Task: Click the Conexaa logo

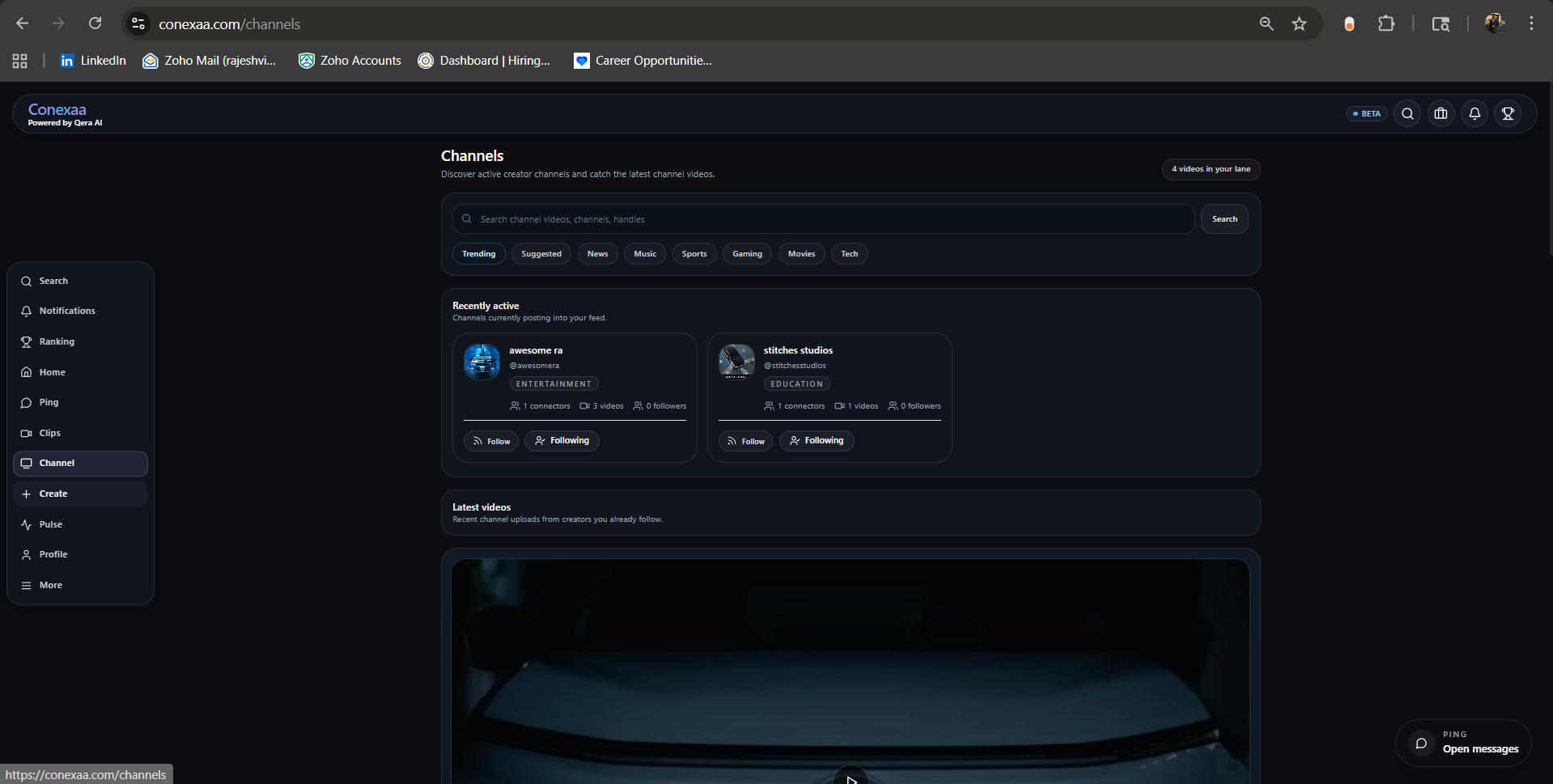Action: pos(57,109)
